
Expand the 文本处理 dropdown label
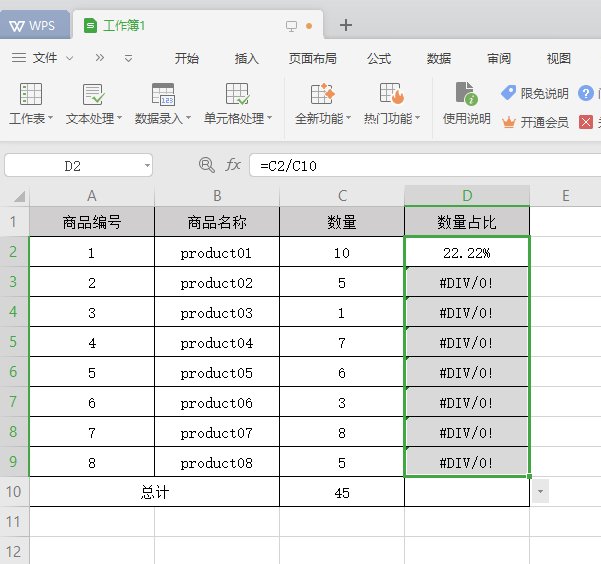tap(94, 118)
